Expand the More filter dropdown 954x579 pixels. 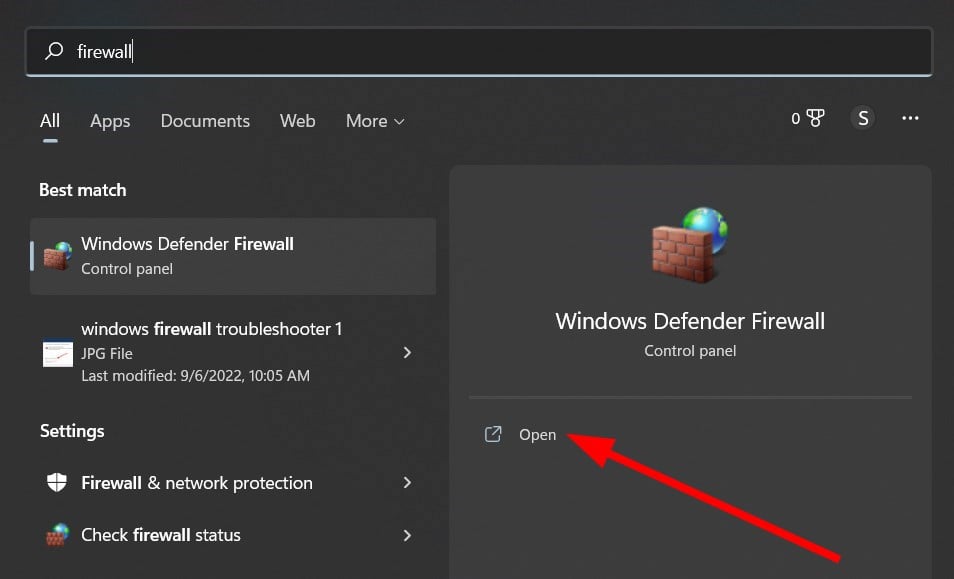tap(375, 121)
